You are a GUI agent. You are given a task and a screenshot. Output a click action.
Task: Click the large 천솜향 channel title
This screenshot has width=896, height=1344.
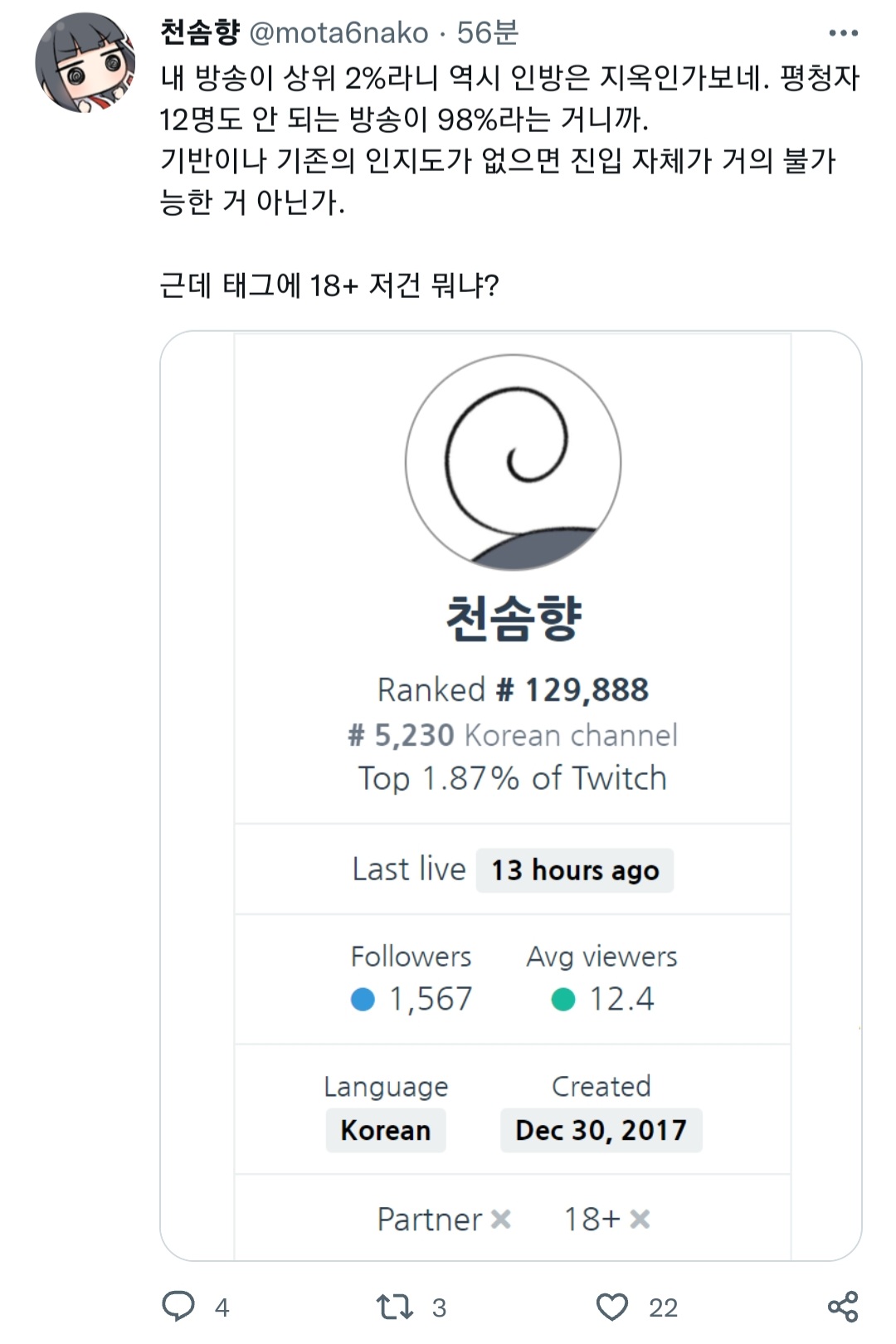tap(514, 619)
